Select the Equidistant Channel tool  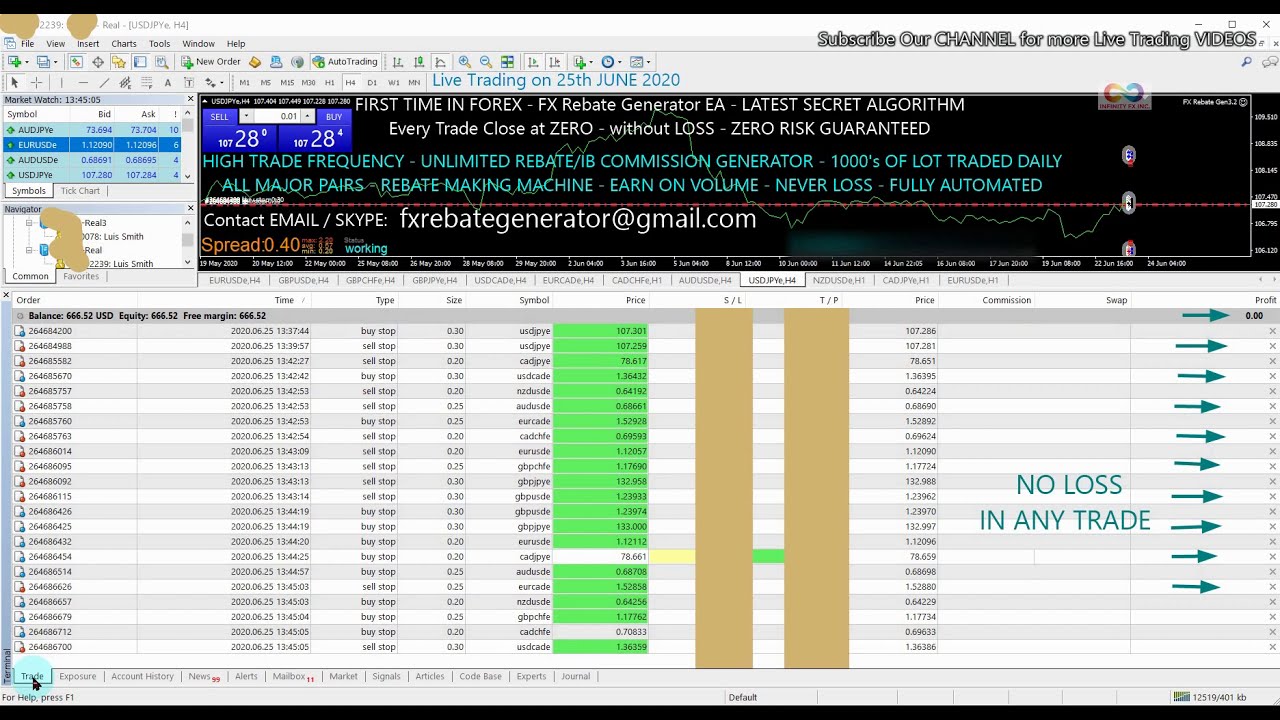pos(125,83)
